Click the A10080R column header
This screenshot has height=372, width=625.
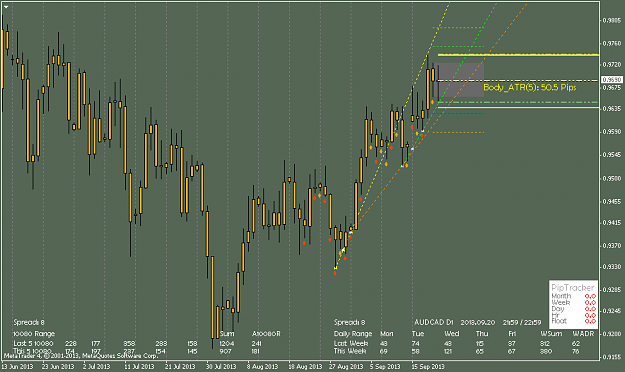[266, 334]
